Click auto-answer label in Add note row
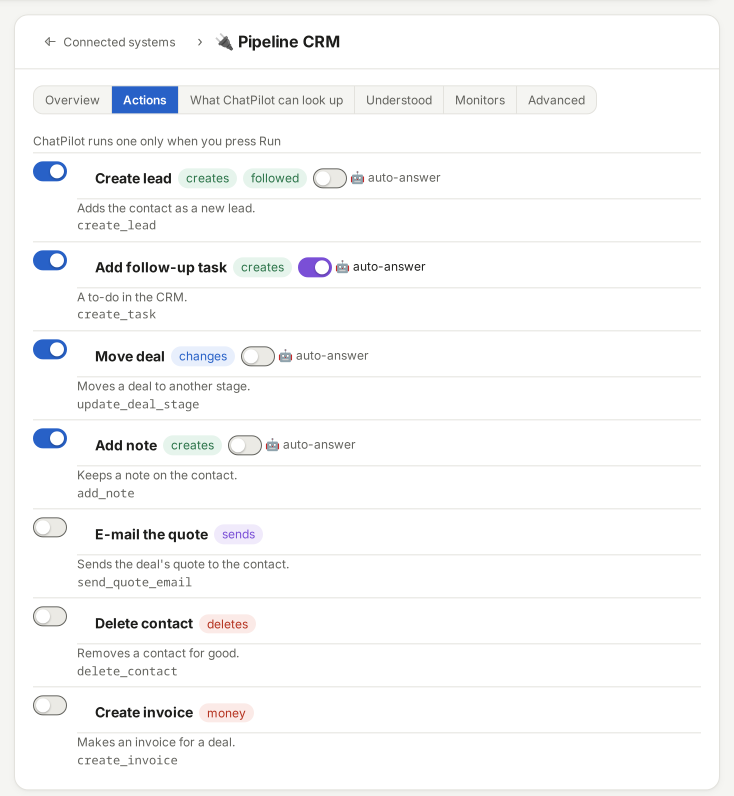 coord(319,445)
